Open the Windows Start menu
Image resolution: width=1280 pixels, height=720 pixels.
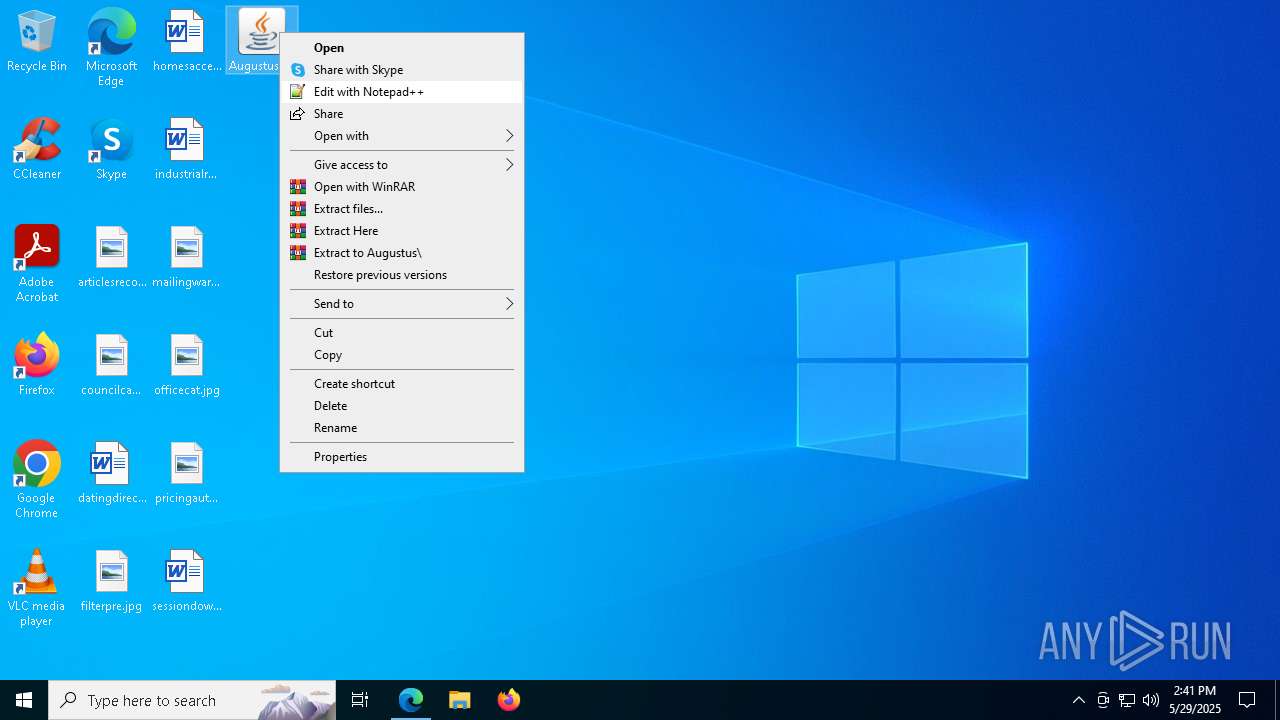(24, 700)
